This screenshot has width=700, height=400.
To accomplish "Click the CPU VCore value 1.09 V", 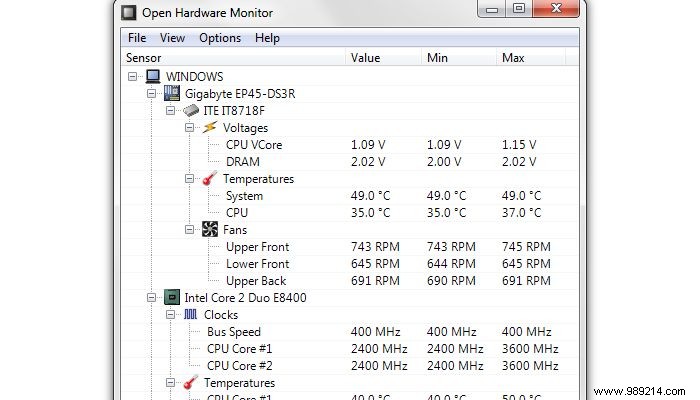I will 368,145.
